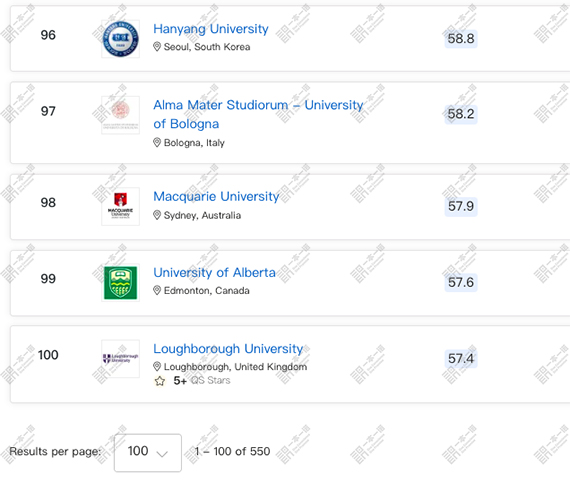Click location pin beside Edmonton, Canada
The height and width of the screenshot is (483, 570).
pyautogui.click(x=157, y=290)
